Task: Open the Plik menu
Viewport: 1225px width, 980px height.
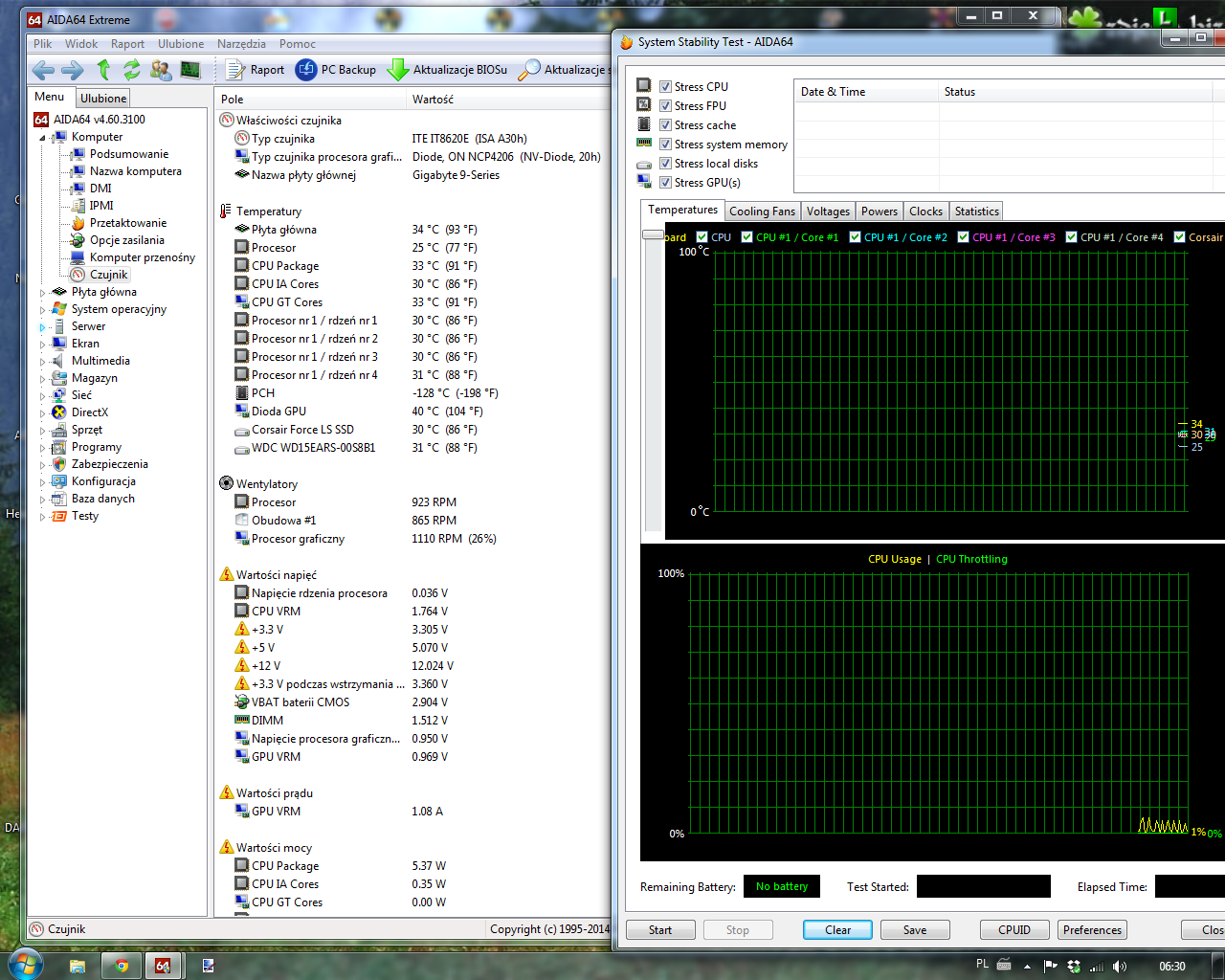Action: click(43, 44)
